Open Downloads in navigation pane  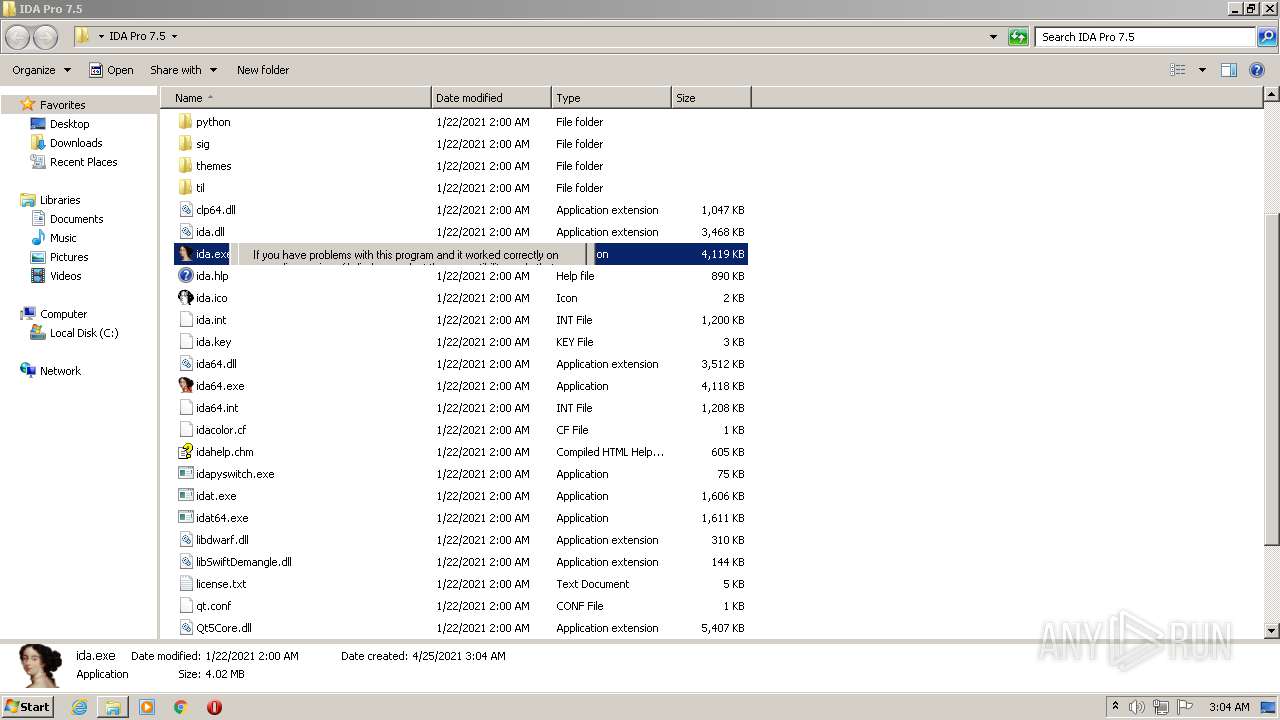click(76, 143)
